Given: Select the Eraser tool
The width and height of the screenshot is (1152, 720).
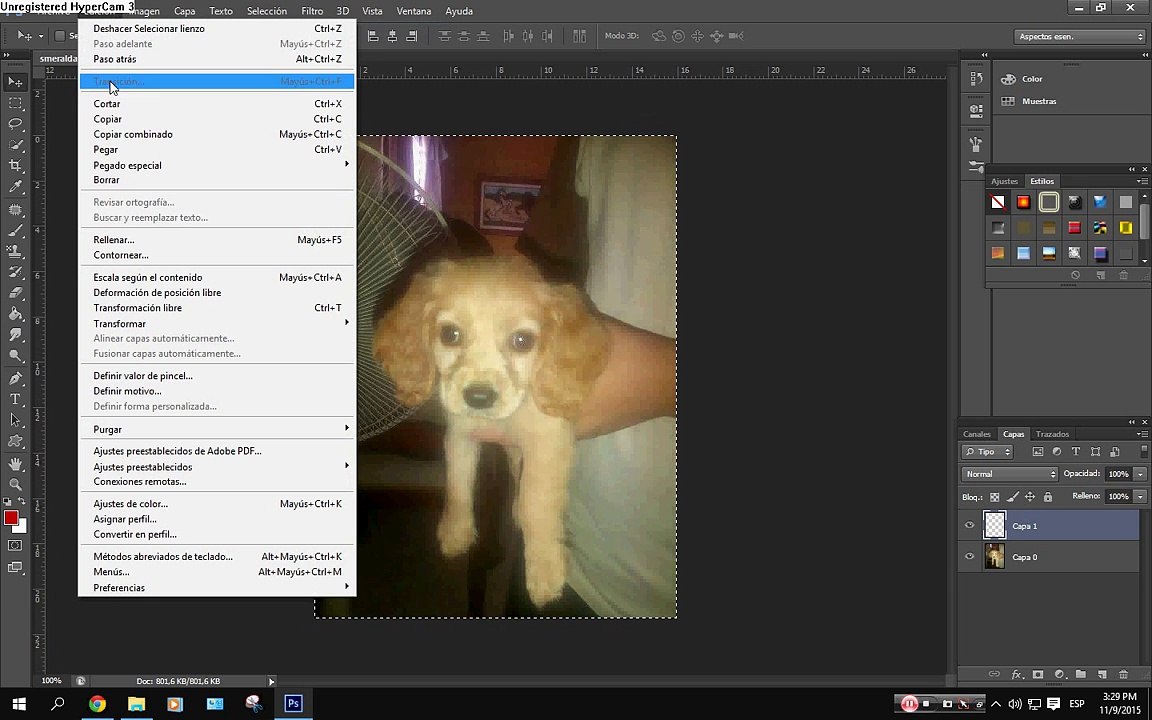Looking at the screenshot, I should click(x=15, y=292).
